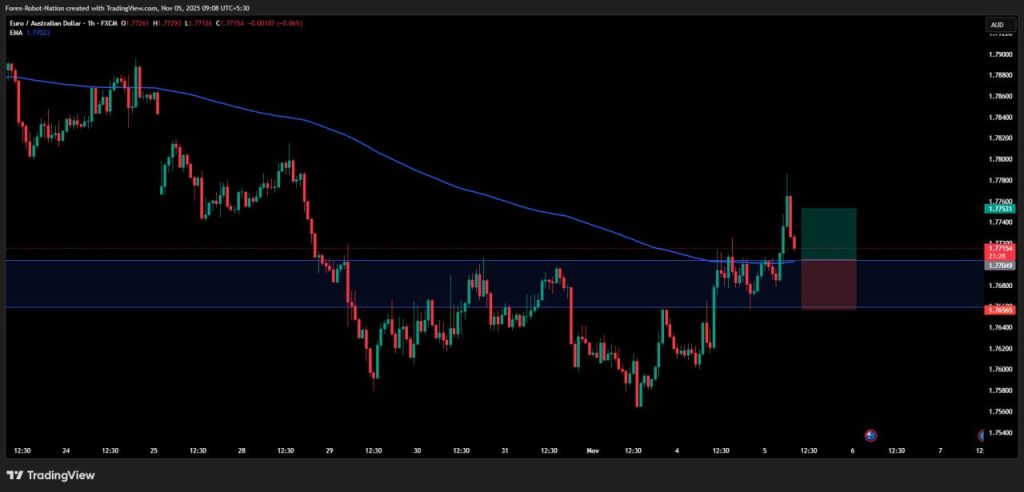This screenshot has width=1024, height=492.
Task: Click the TradingView logo at bottom left
Action: click(x=48, y=475)
